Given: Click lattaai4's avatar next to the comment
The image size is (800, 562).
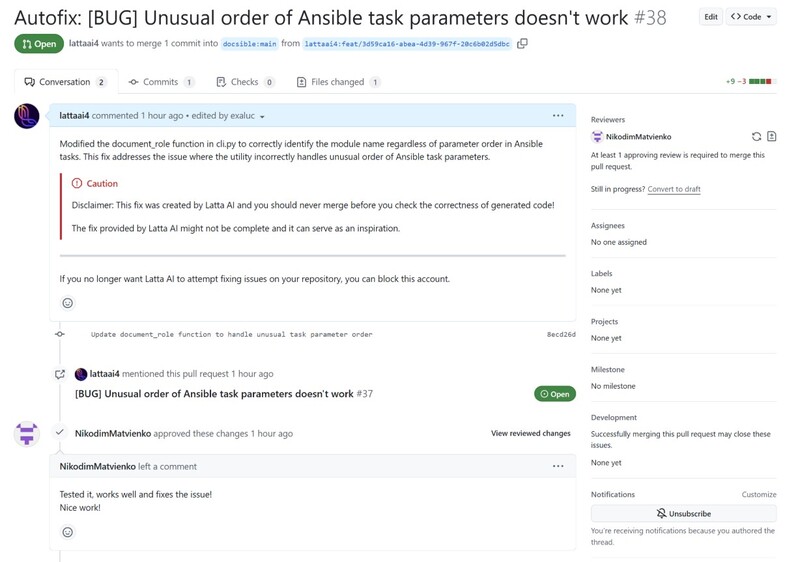Looking at the screenshot, I should (x=27, y=116).
